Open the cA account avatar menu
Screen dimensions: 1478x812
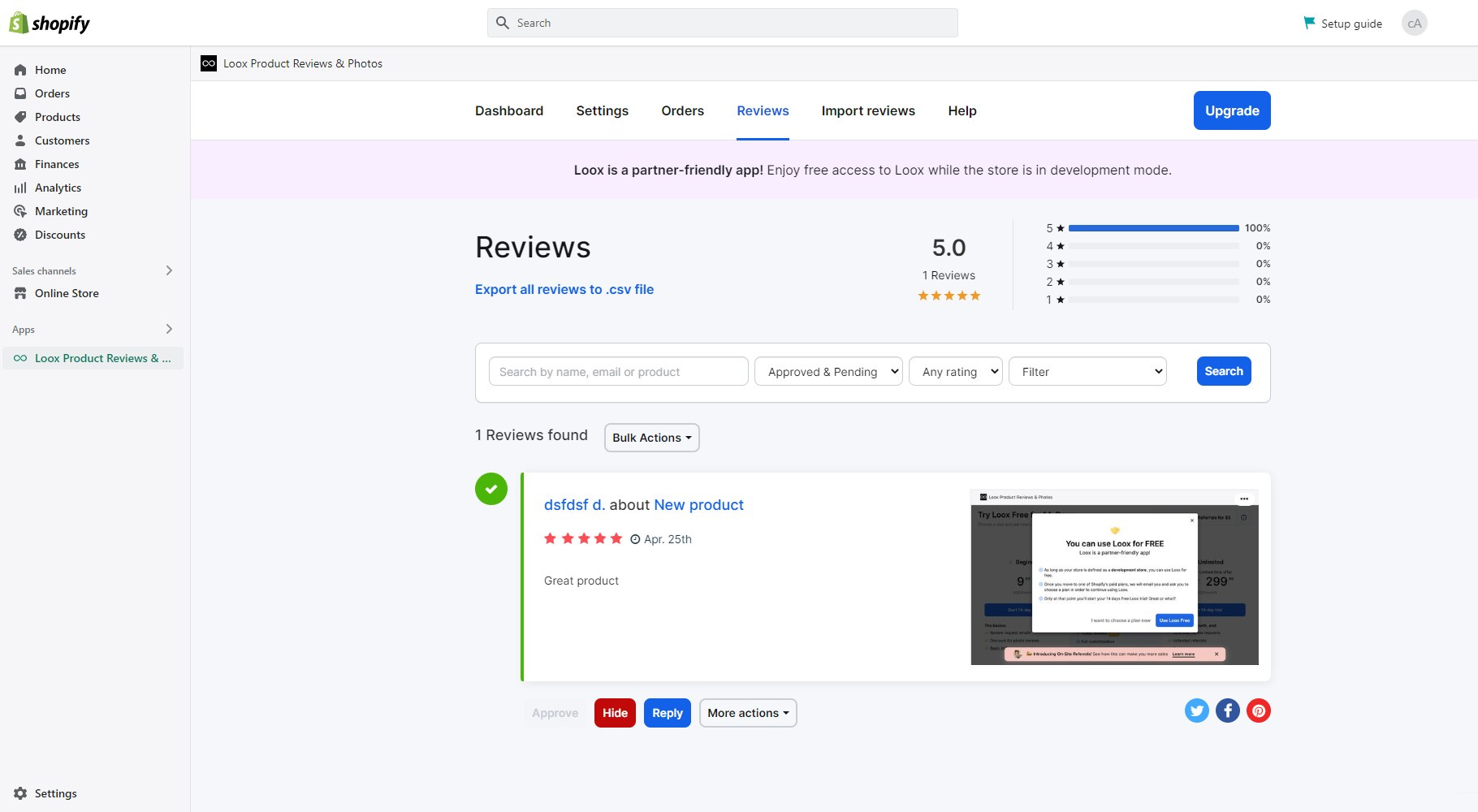pyautogui.click(x=1414, y=23)
